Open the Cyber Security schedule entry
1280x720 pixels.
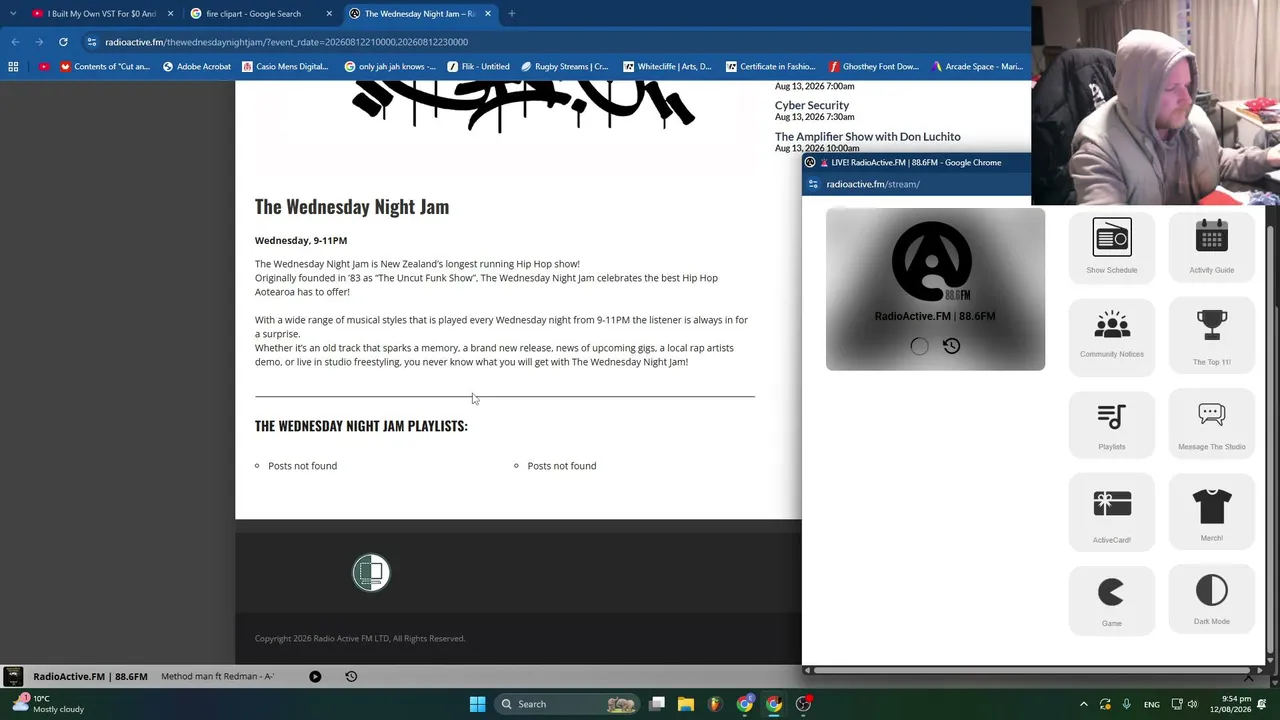tap(812, 105)
